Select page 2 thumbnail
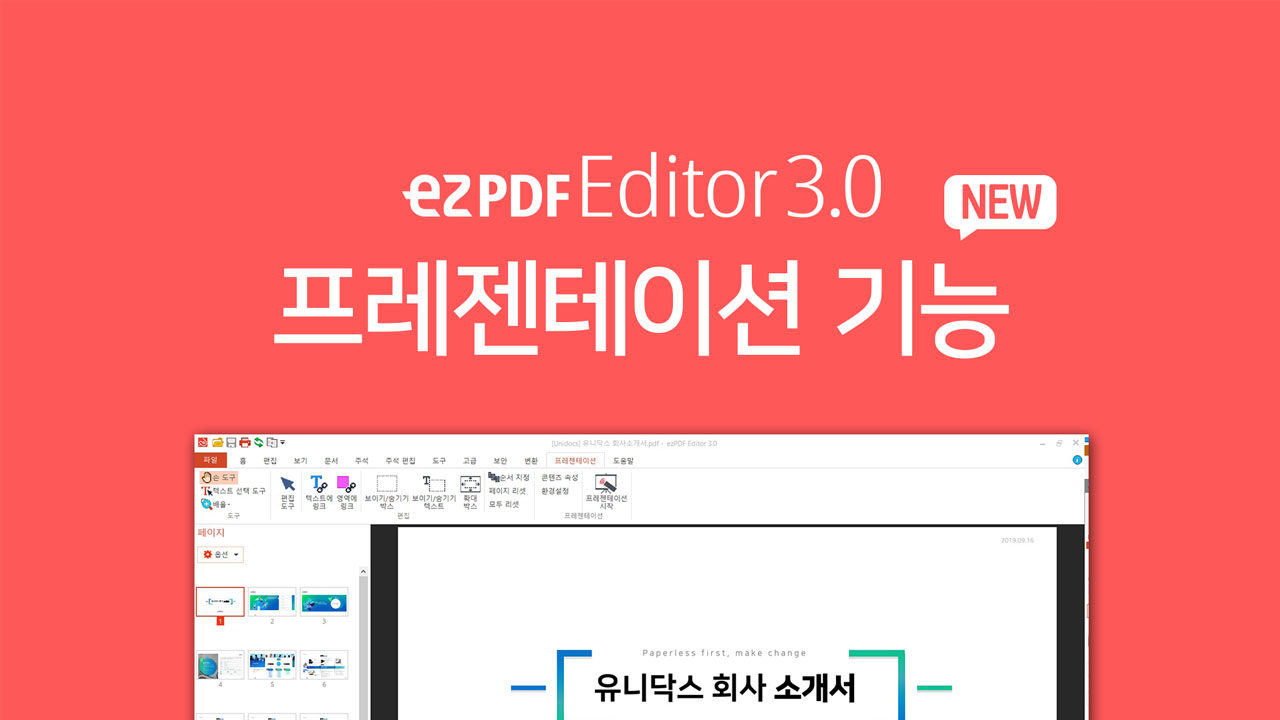This screenshot has height=720, width=1280. click(x=272, y=601)
